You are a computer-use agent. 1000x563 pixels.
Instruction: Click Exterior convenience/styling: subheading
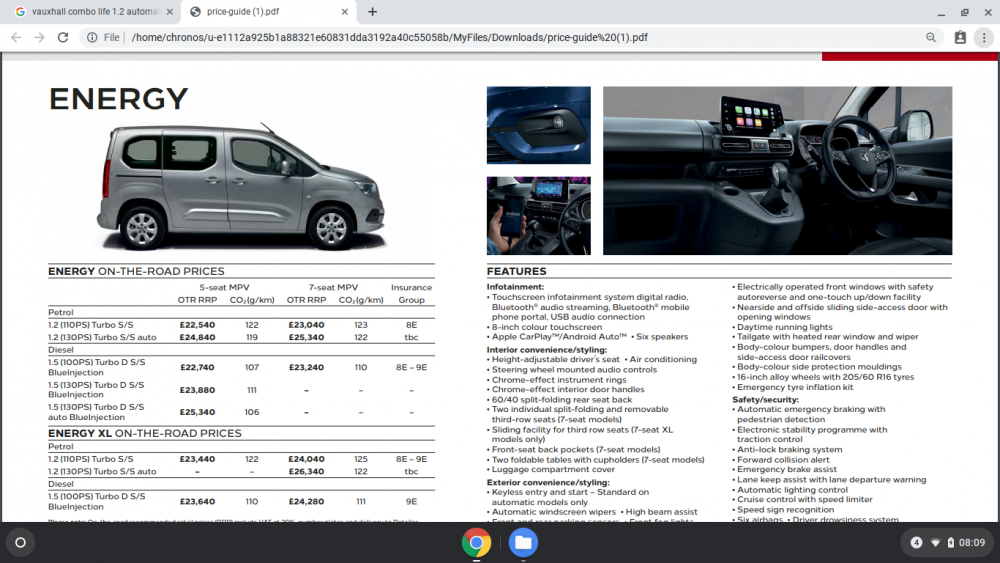[548, 483]
